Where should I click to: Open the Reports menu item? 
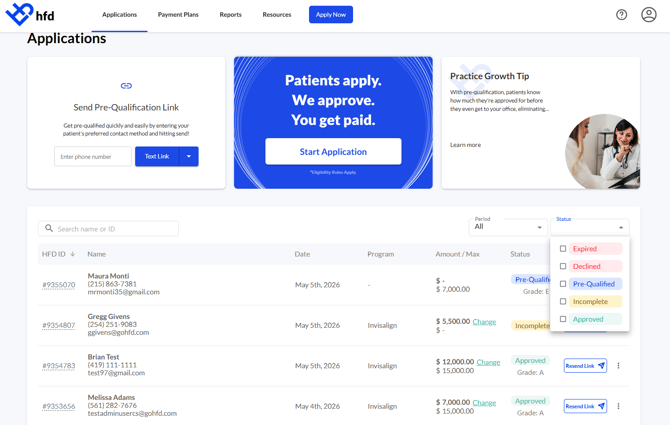(x=230, y=15)
